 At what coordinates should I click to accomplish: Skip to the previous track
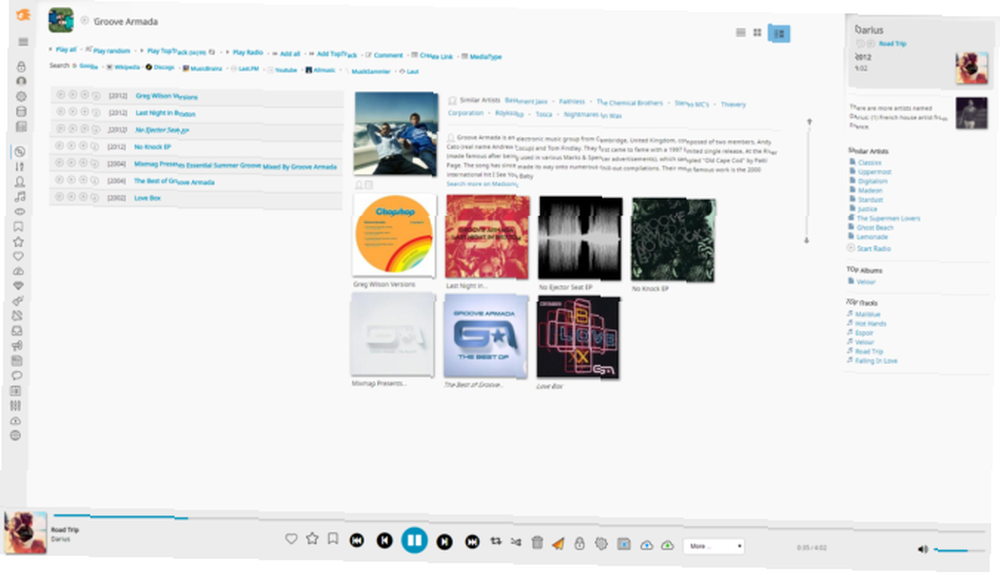click(385, 541)
